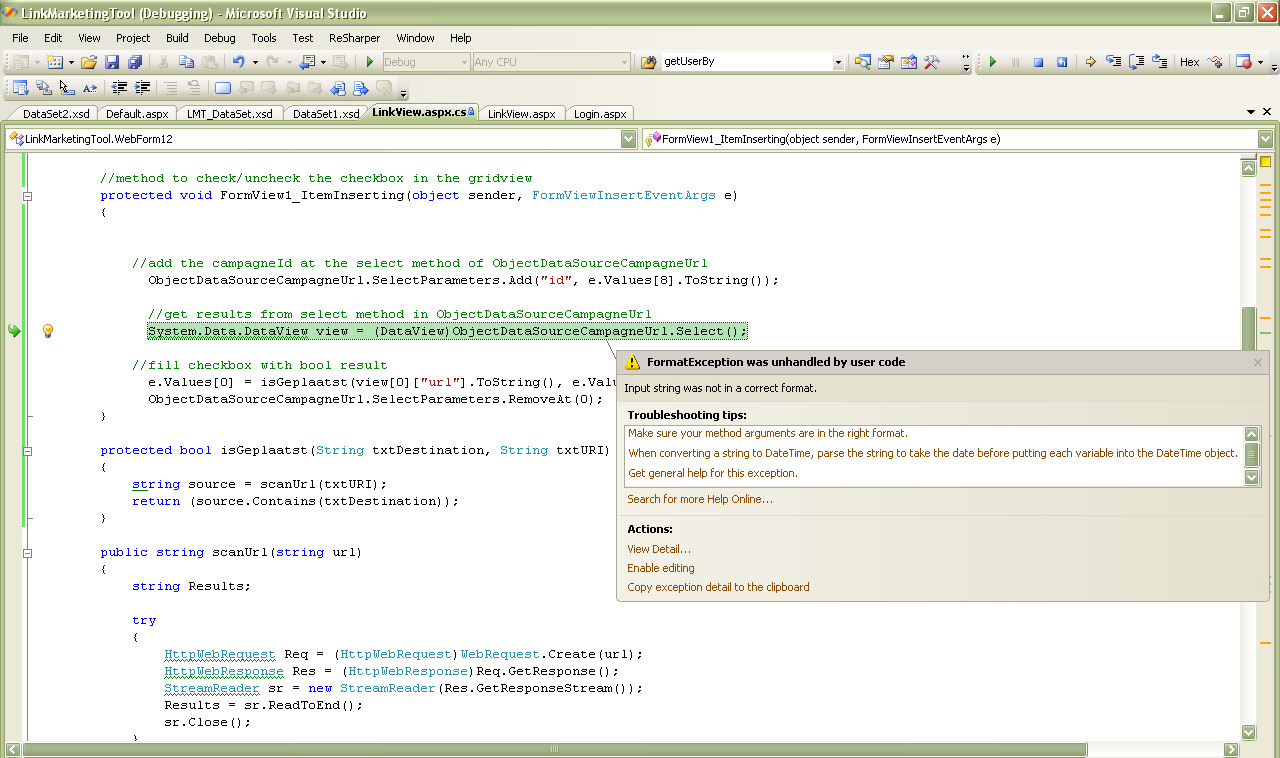Click the ReSharper lightbulb quick-fix icon

tap(47, 331)
